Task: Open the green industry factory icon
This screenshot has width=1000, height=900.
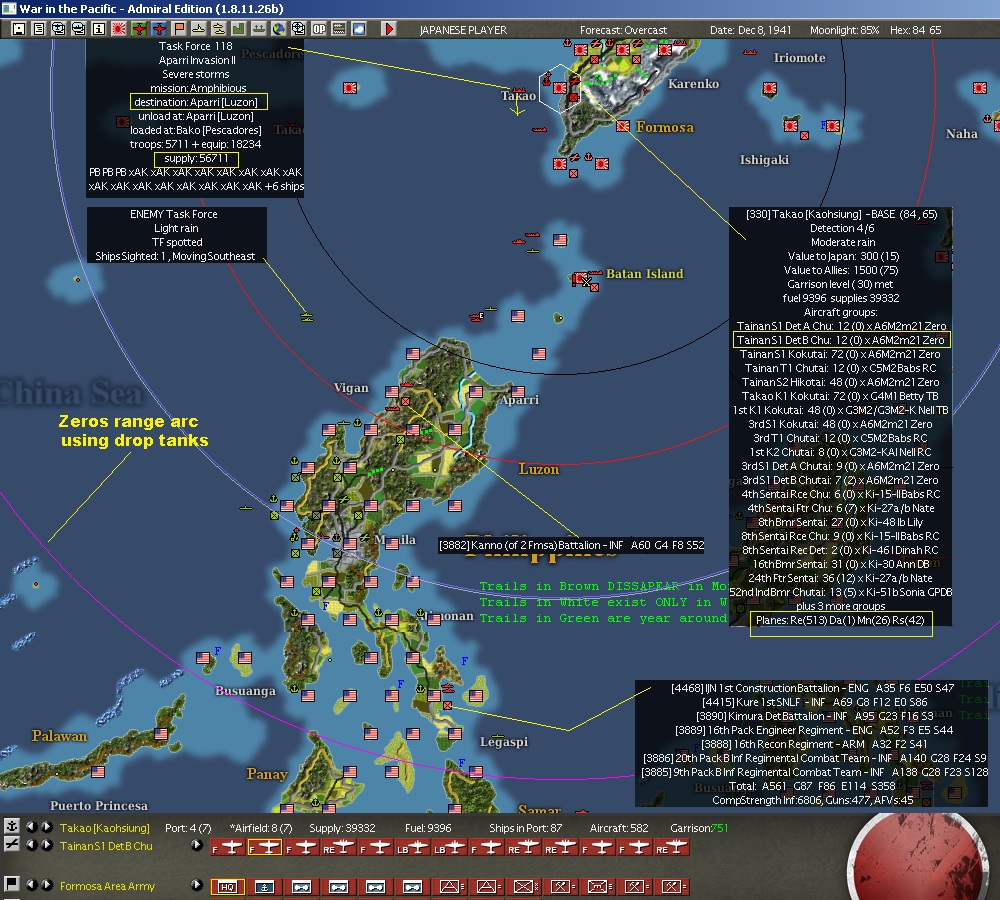Action: pyautogui.click(x=239, y=29)
